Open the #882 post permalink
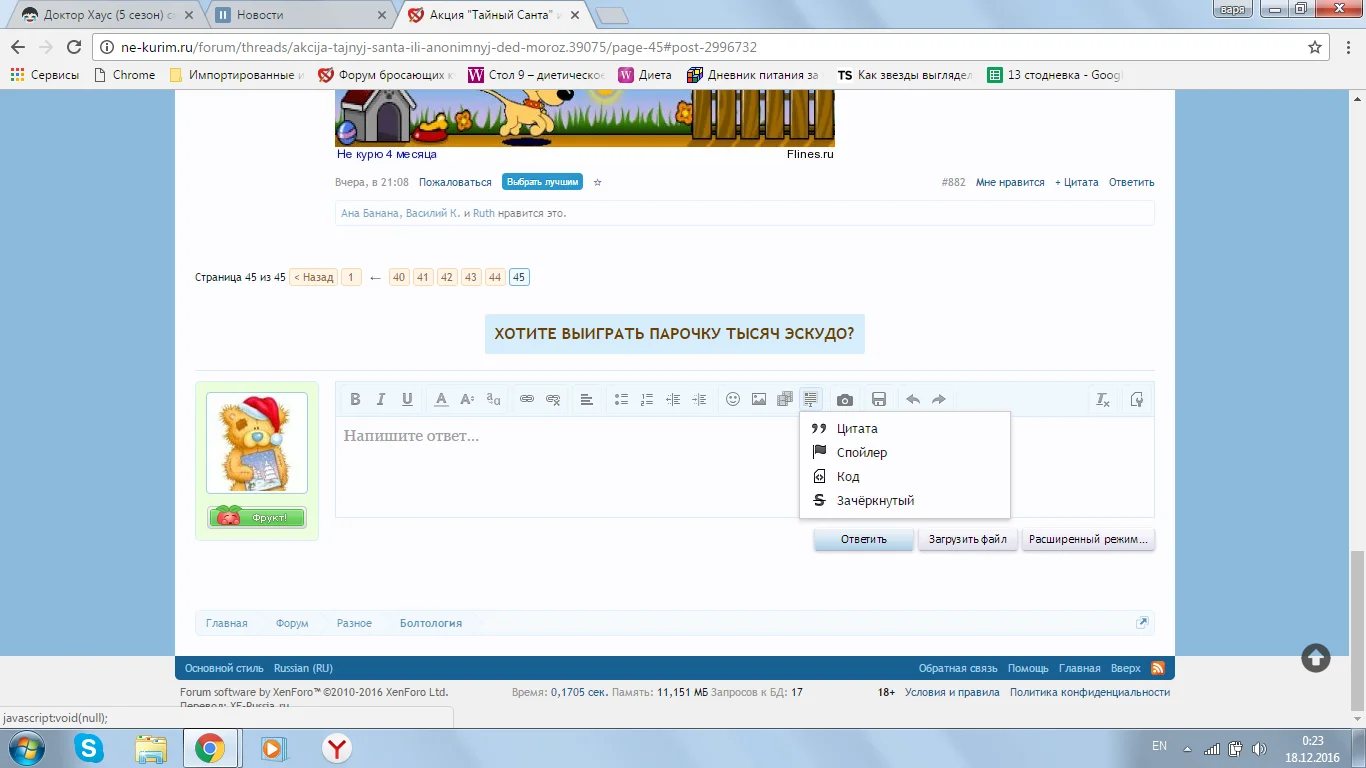Image resolution: width=1366 pixels, height=768 pixels. pos(954,182)
